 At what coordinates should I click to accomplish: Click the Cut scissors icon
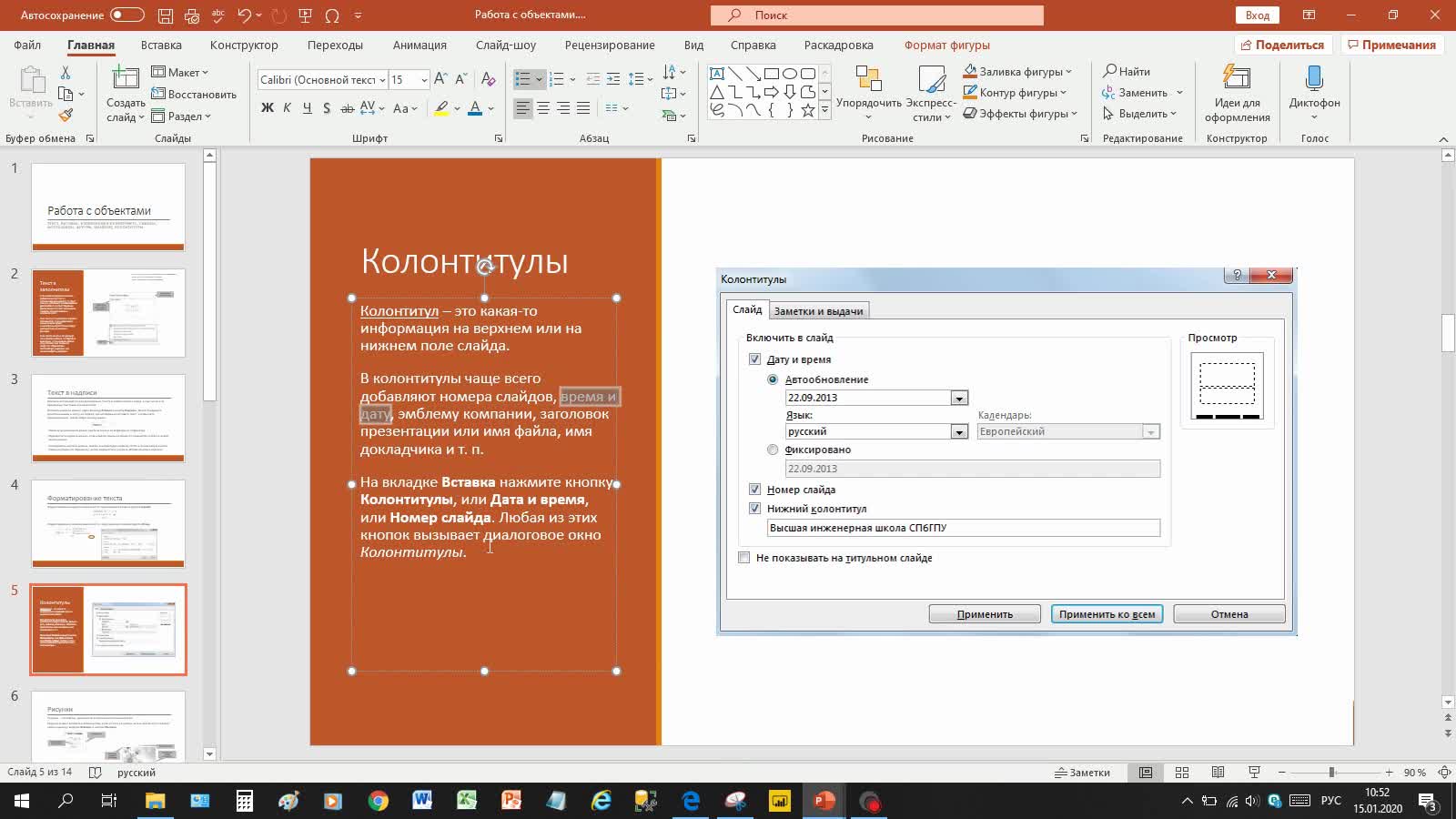[x=66, y=72]
